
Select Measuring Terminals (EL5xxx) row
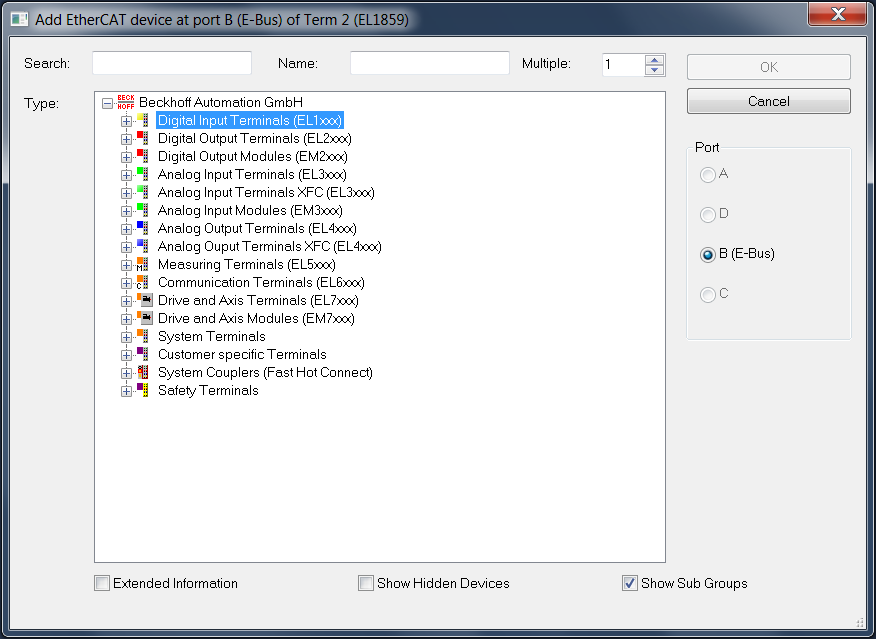click(x=247, y=264)
